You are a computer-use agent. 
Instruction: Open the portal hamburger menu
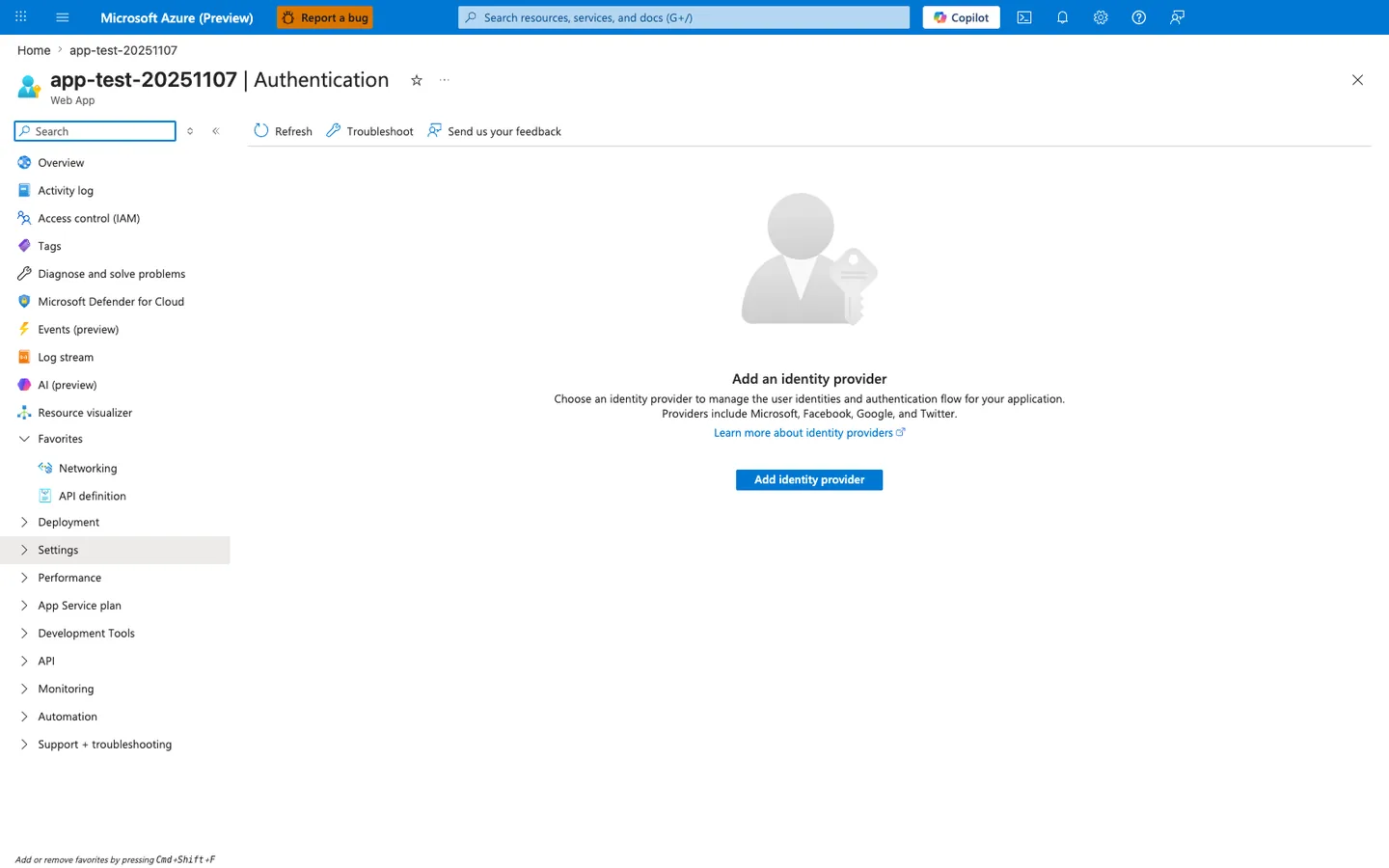[63, 17]
